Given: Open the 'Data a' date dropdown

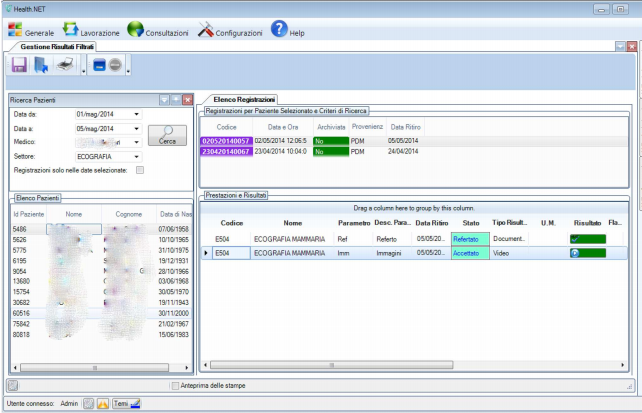Looking at the screenshot, I should click(136, 129).
